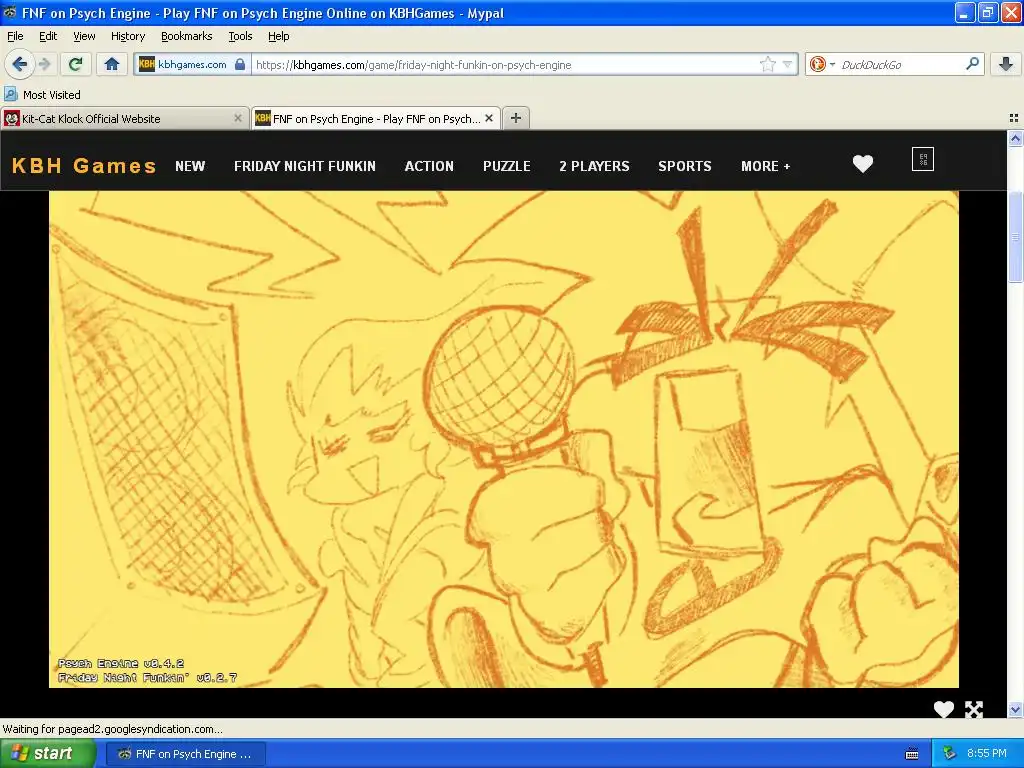Click the game canvas title screen
This screenshot has height=768, width=1024.
click(x=504, y=439)
